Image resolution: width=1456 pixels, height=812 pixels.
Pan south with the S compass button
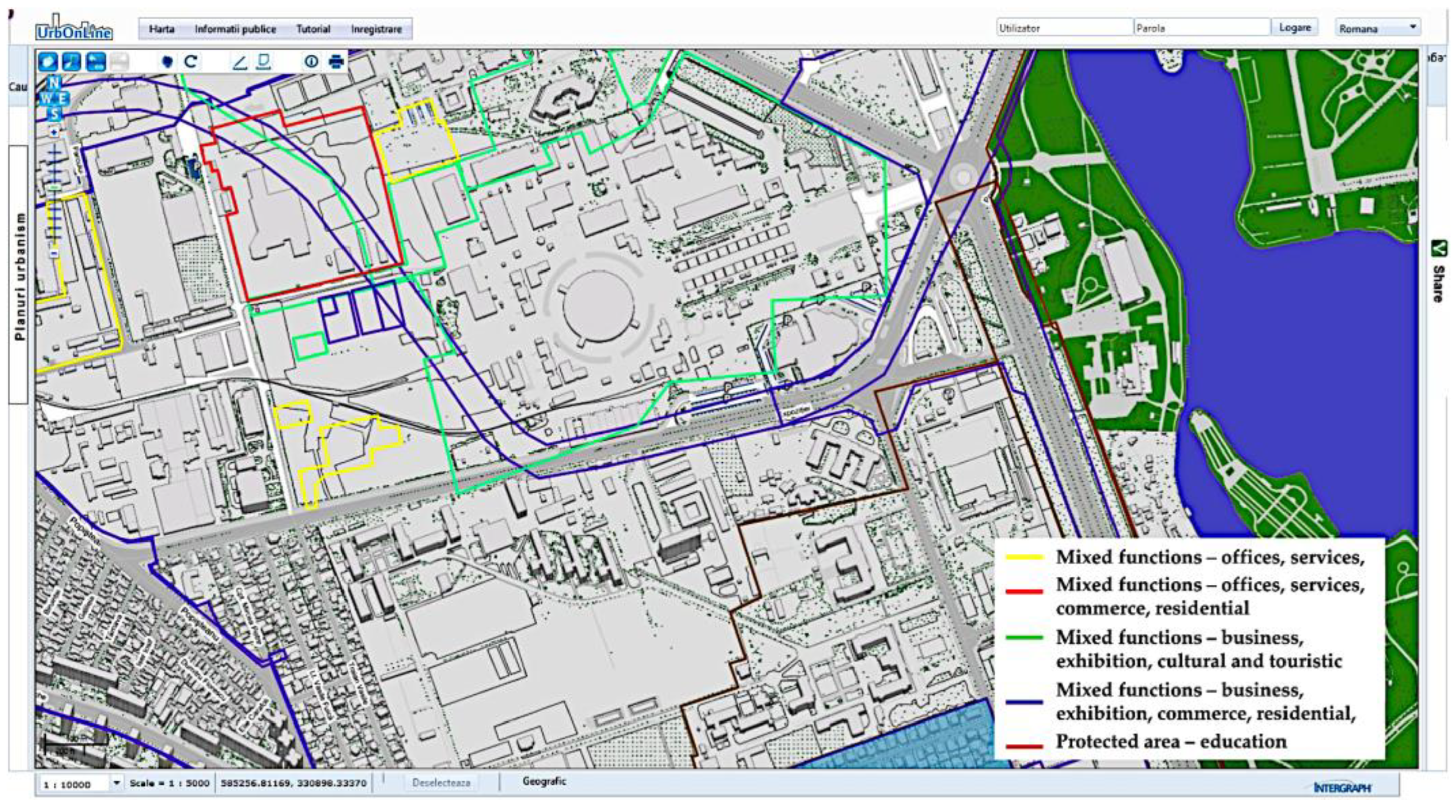pos(54,114)
